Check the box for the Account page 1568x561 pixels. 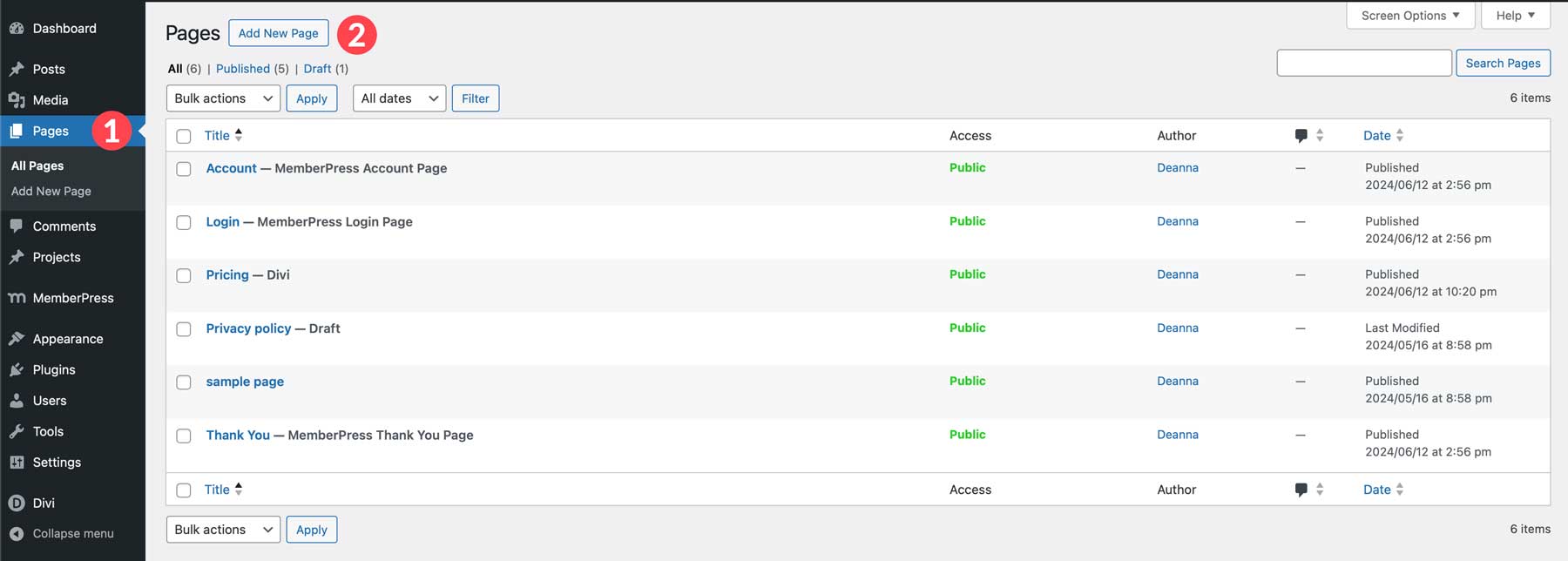coord(184,169)
